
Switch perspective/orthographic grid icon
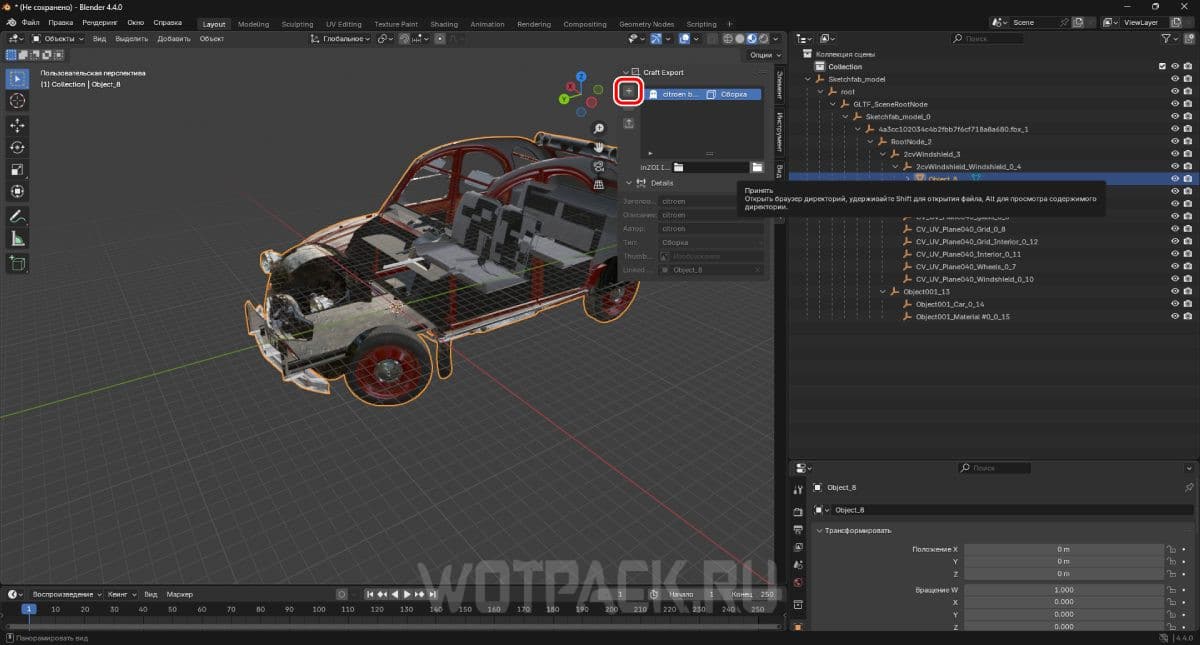coord(598,185)
